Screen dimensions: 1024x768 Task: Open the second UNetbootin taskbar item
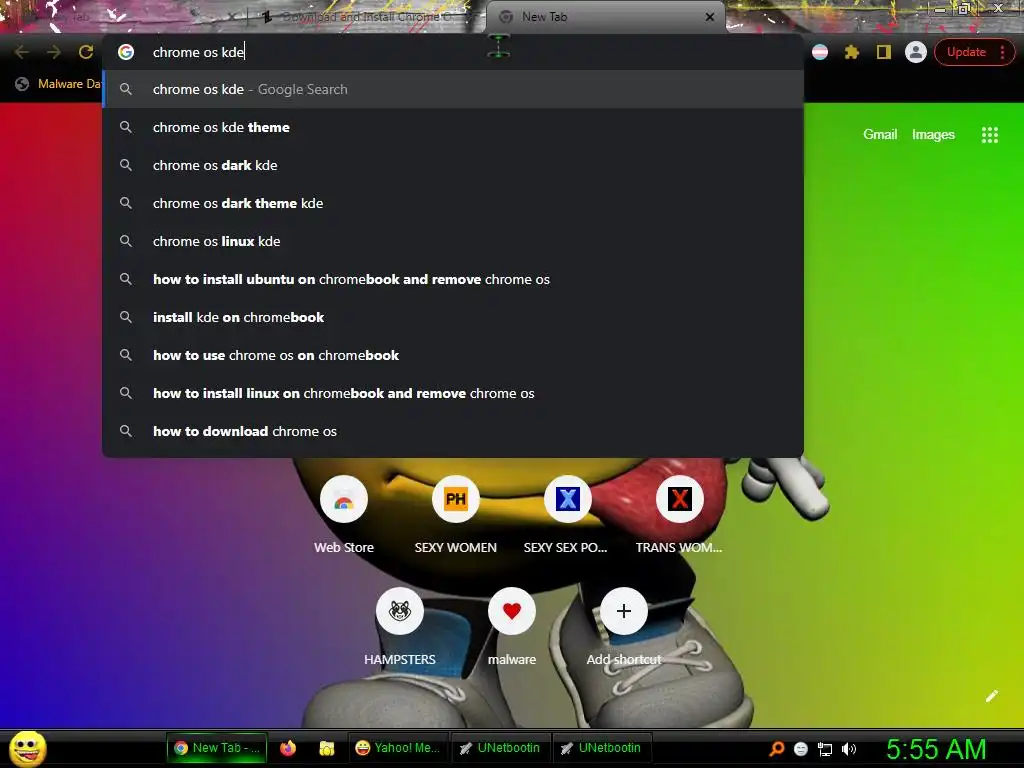coord(601,748)
